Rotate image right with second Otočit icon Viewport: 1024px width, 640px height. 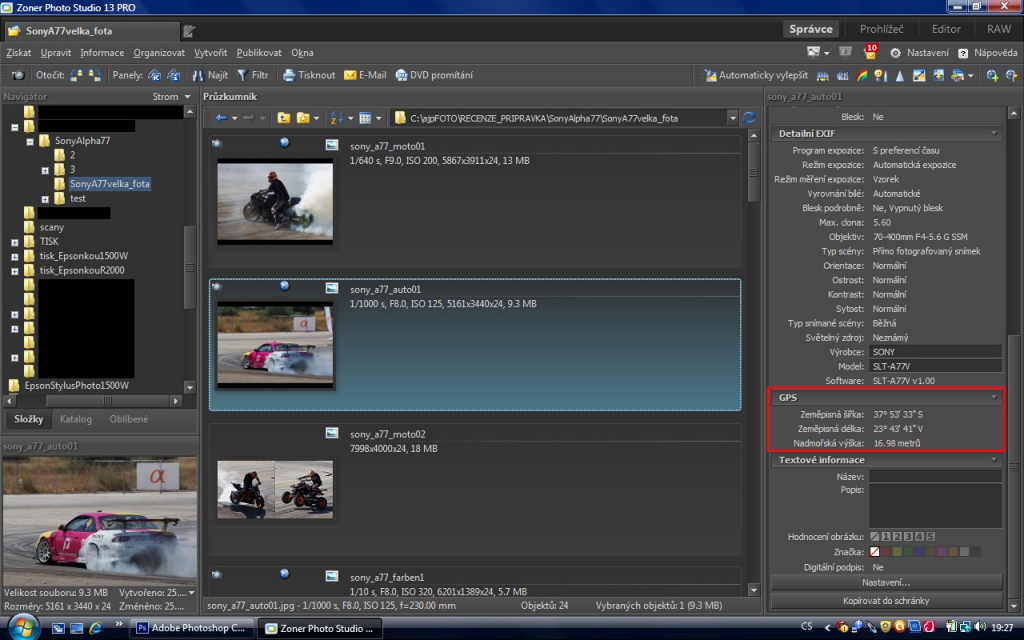pyautogui.click(x=95, y=75)
